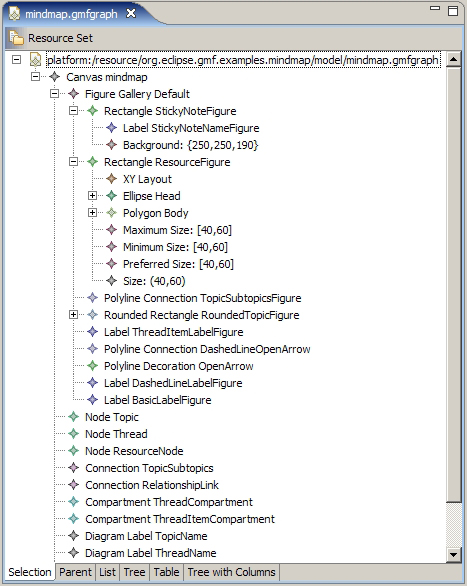Expand the Ellipse Head node
This screenshot has width=467, height=586.
(x=92, y=196)
